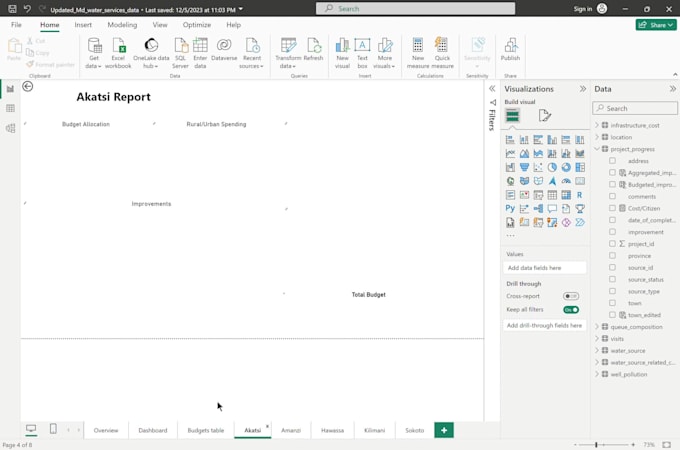Collapse the project_progress table

click(x=597, y=149)
